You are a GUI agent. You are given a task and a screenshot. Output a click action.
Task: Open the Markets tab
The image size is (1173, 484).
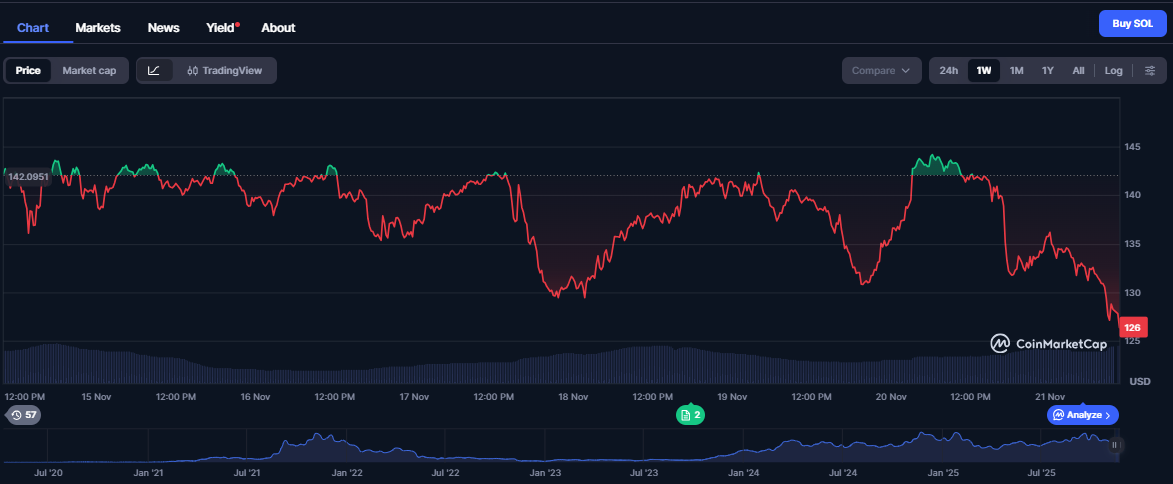click(x=98, y=27)
